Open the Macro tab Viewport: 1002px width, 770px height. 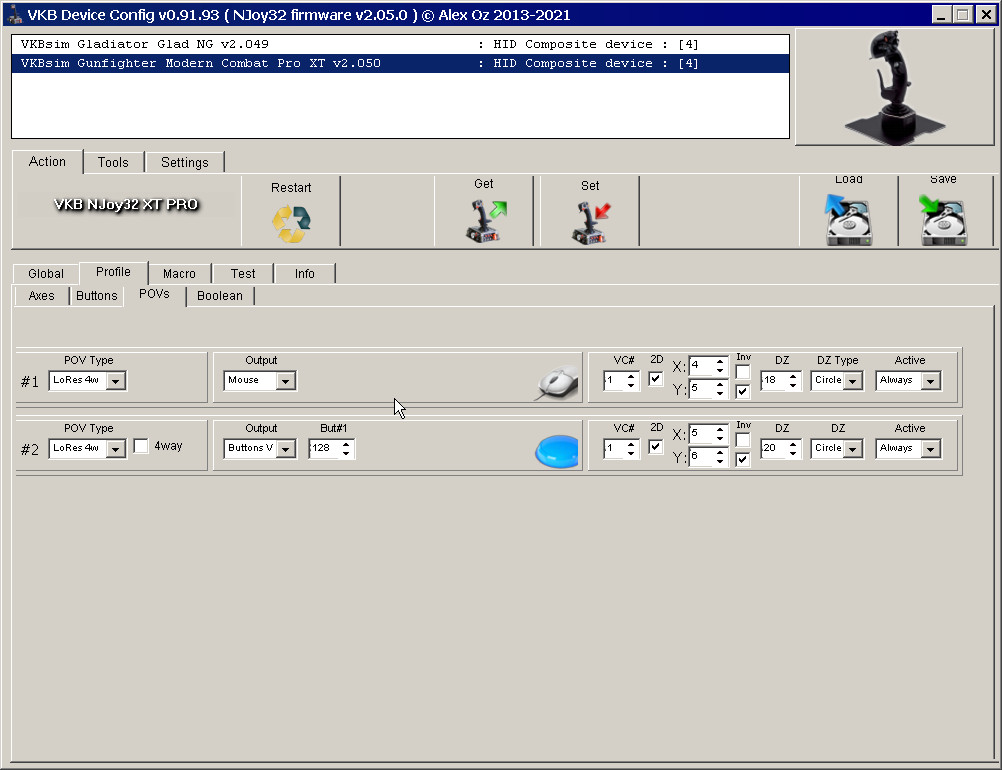(179, 273)
